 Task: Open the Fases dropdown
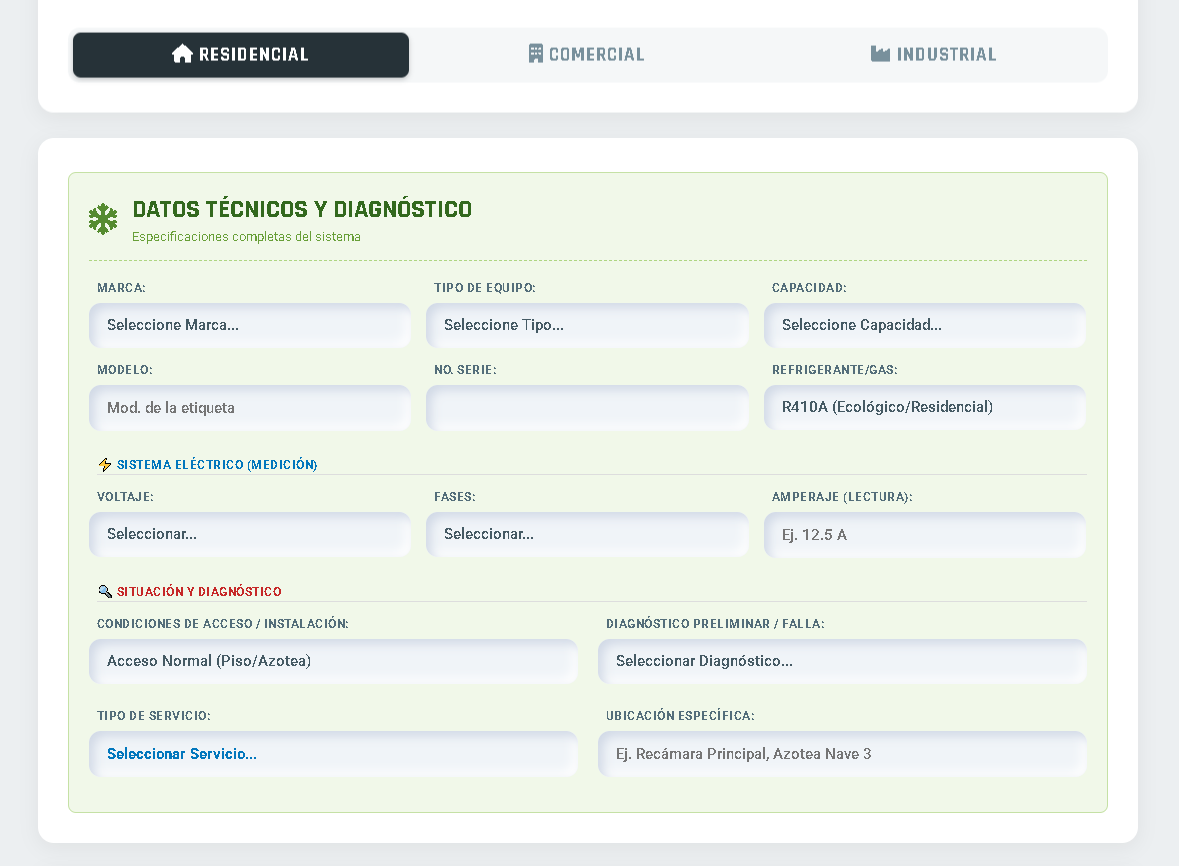click(x=587, y=534)
